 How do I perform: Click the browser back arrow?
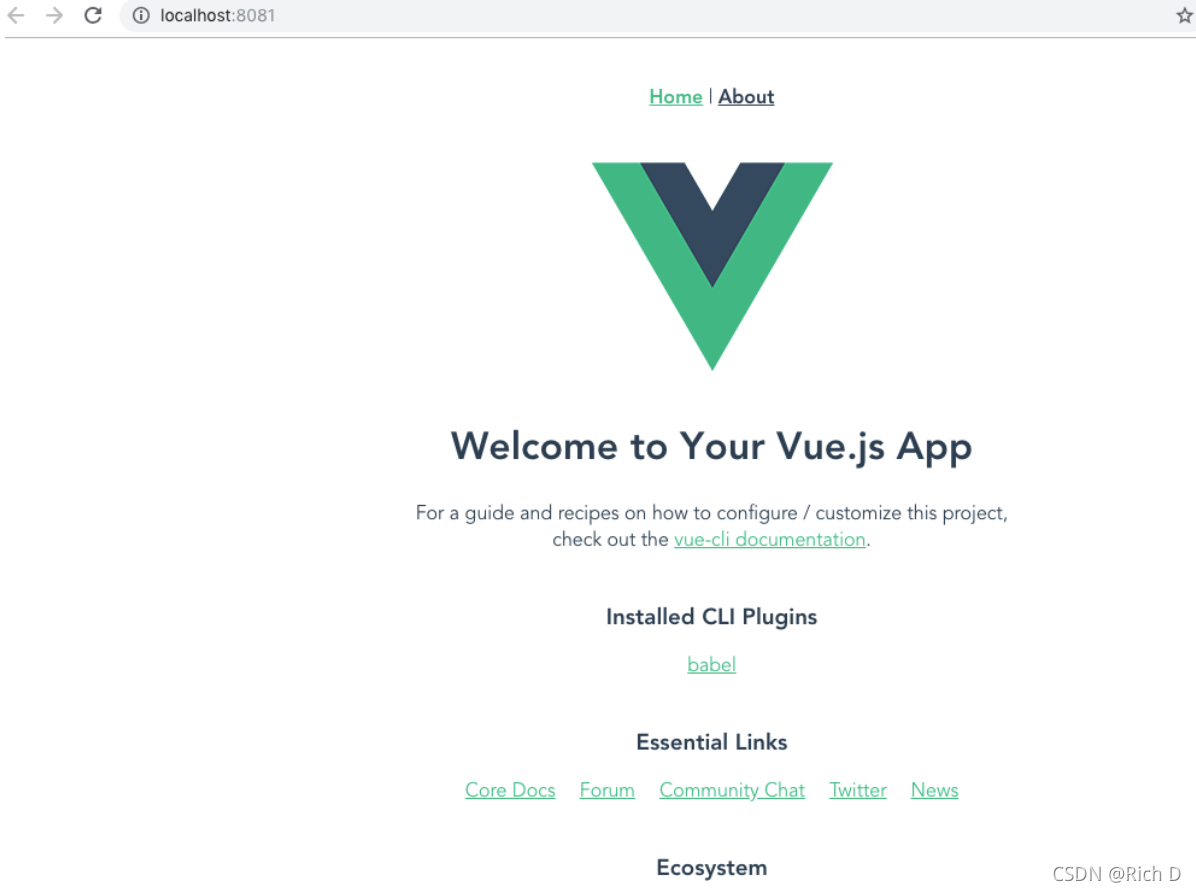tap(16, 15)
